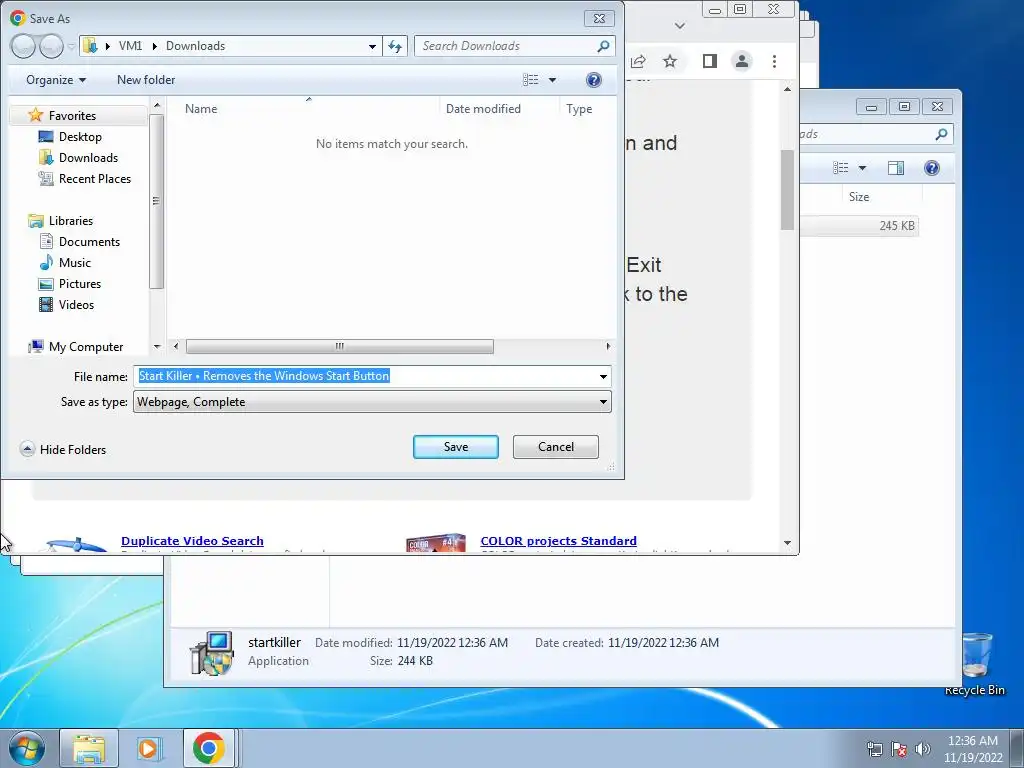Open the Pictures library
Screen dimensions: 1024x768
pyautogui.click(x=80, y=283)
